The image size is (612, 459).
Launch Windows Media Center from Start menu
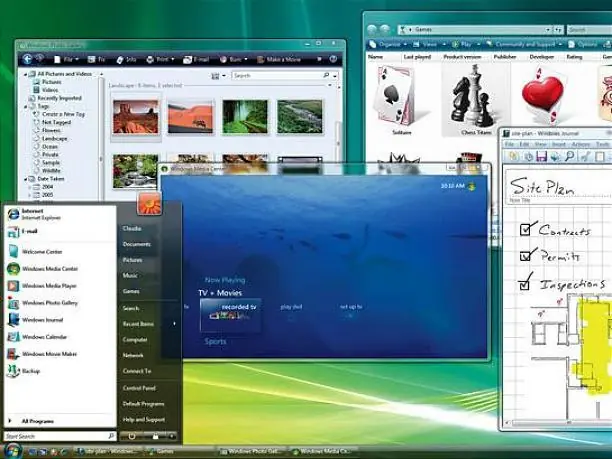[x=43, y=269]
